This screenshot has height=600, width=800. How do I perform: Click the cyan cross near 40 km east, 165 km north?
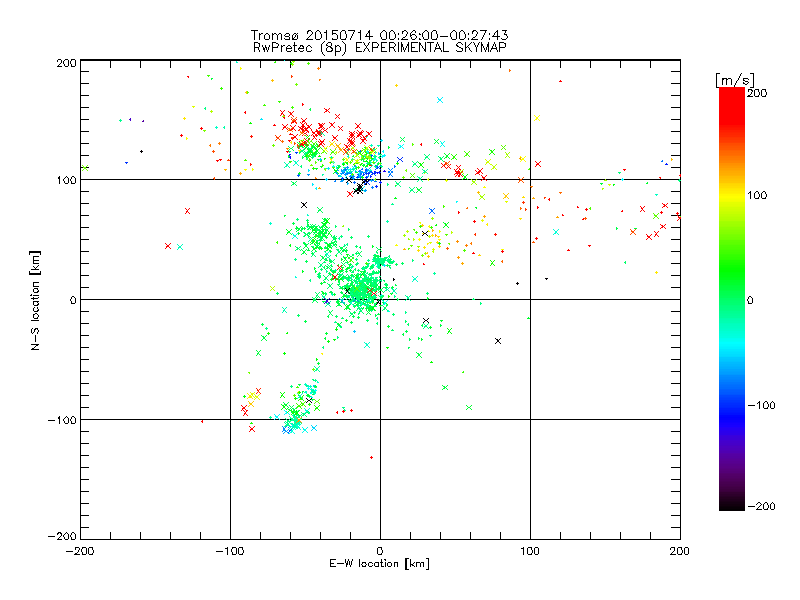[x=440, y=100]
